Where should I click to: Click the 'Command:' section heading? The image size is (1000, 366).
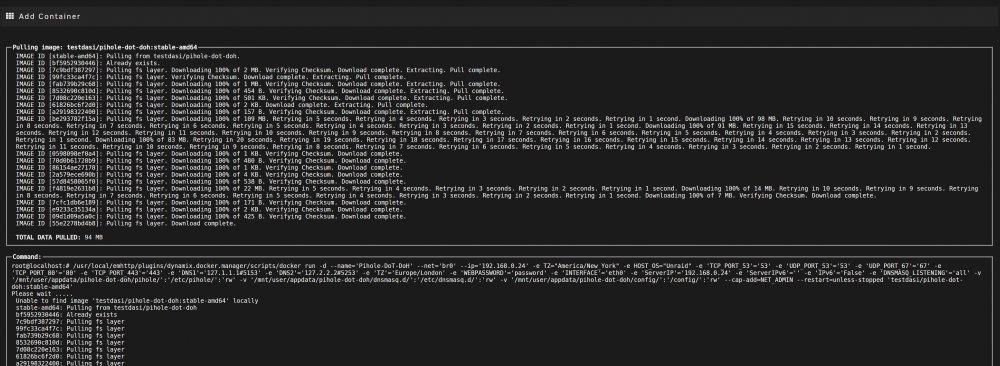tap(27, 258)
